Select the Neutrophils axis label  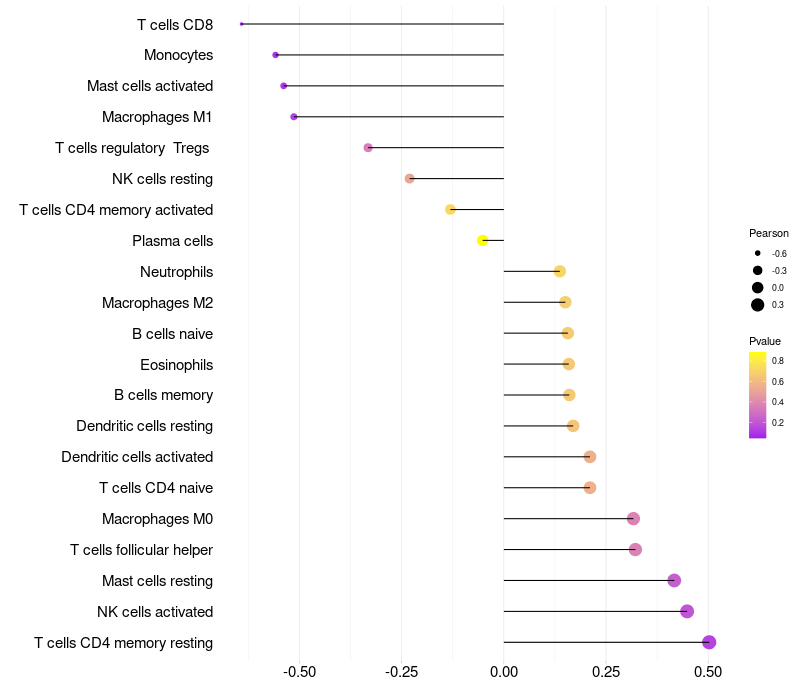point(177,272)
